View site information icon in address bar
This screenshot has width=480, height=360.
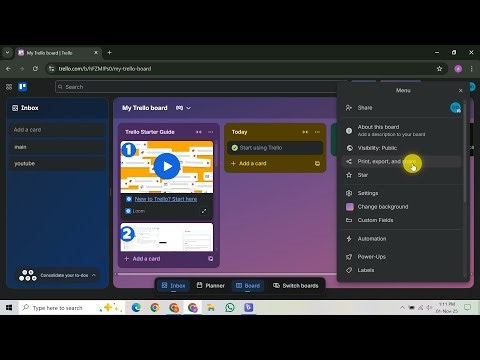[51, 69]
